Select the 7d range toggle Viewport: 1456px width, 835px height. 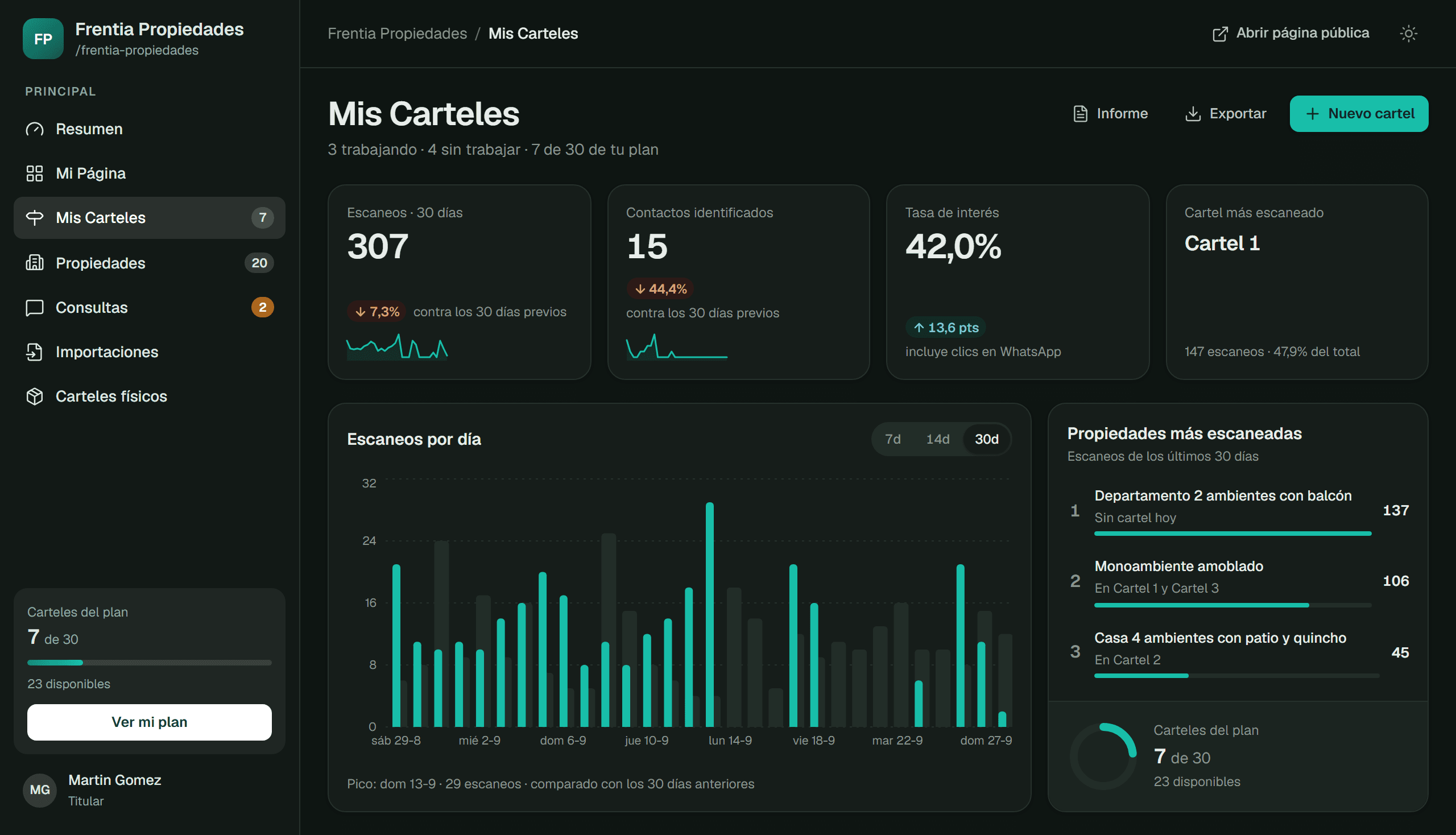click(892, 439)
